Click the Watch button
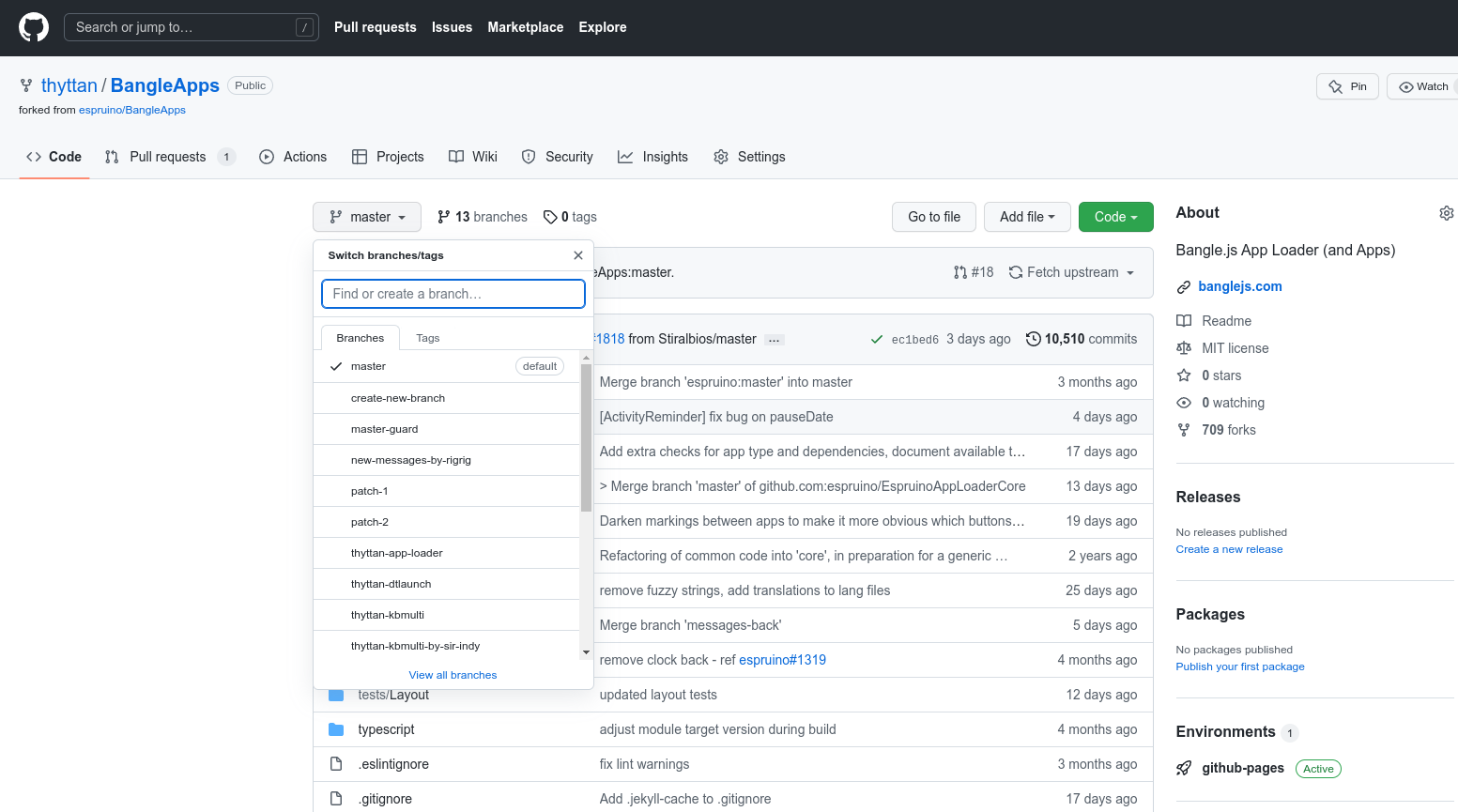Screen dimensions: 1458x812 click(1423, 86)
